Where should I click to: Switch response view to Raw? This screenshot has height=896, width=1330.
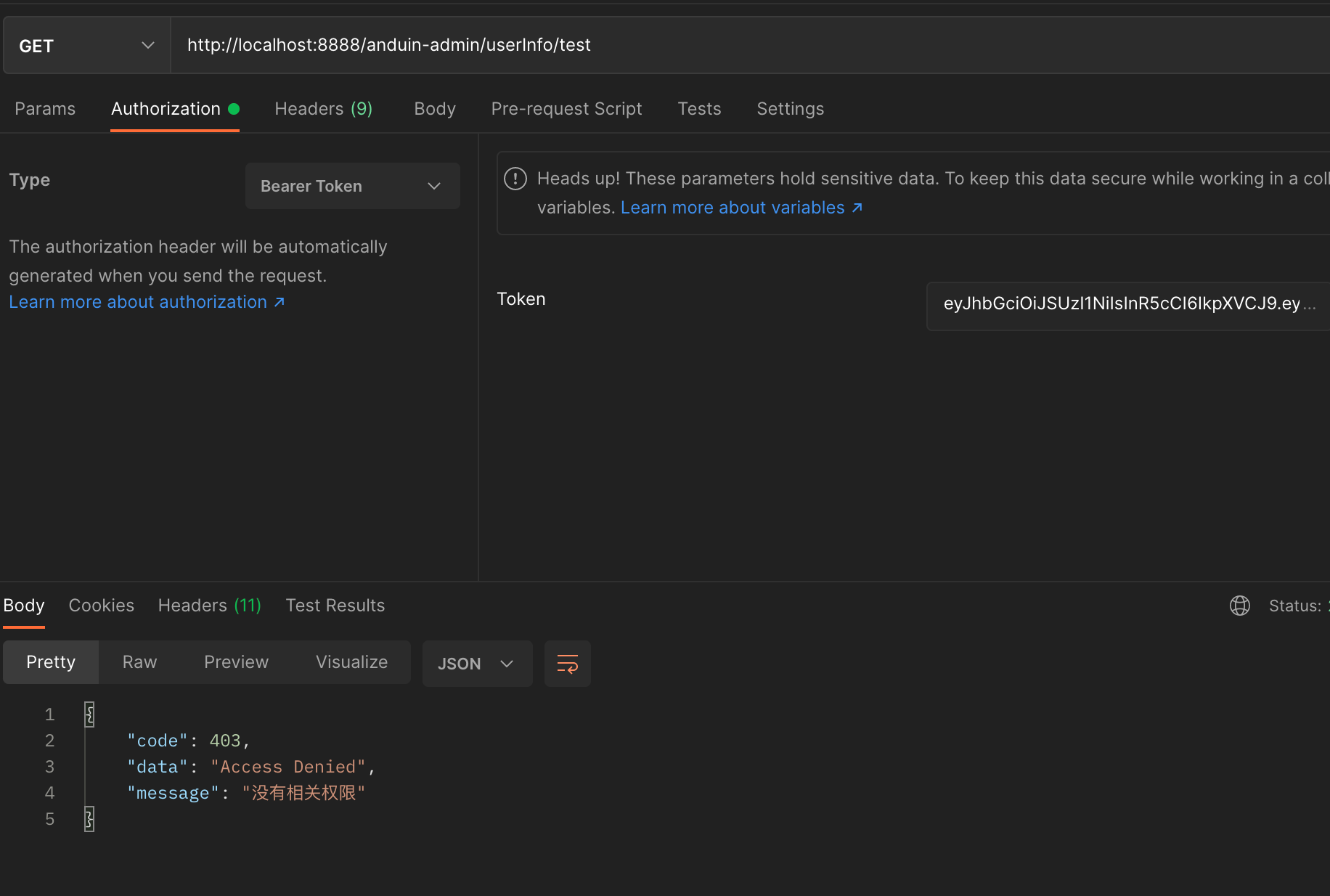click(139, 662)
